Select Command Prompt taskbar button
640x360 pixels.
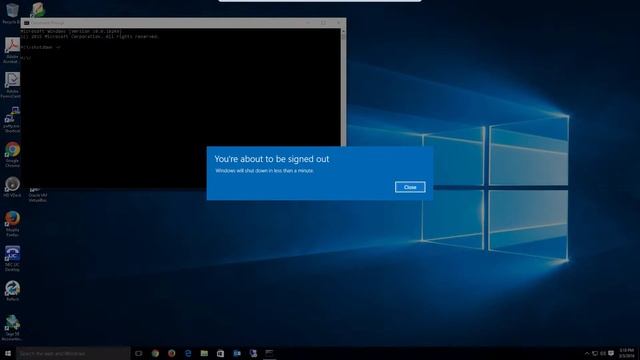point(269,353)
